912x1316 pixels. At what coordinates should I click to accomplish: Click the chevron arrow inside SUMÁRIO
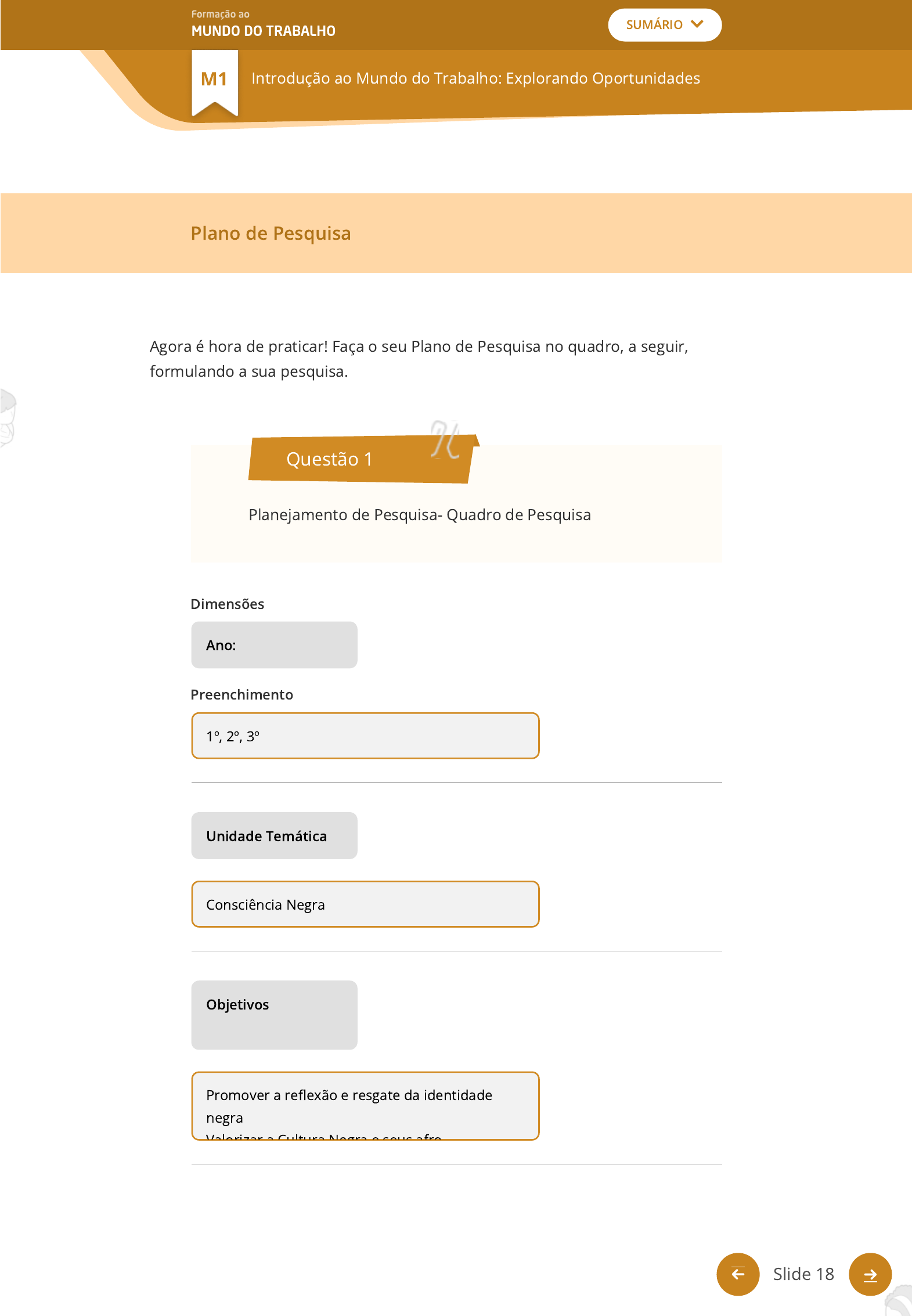point(697,24)
